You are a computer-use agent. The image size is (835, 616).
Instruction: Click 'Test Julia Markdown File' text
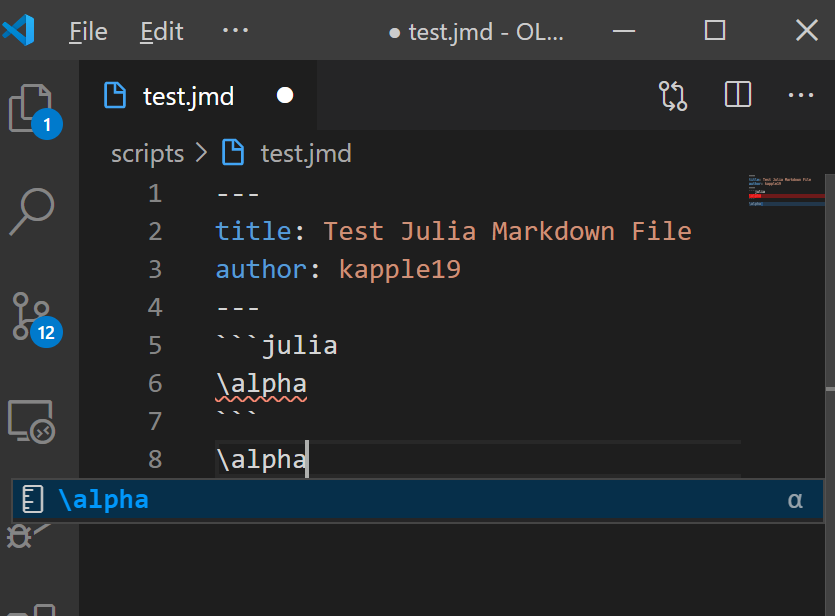(x=507, y=232)
